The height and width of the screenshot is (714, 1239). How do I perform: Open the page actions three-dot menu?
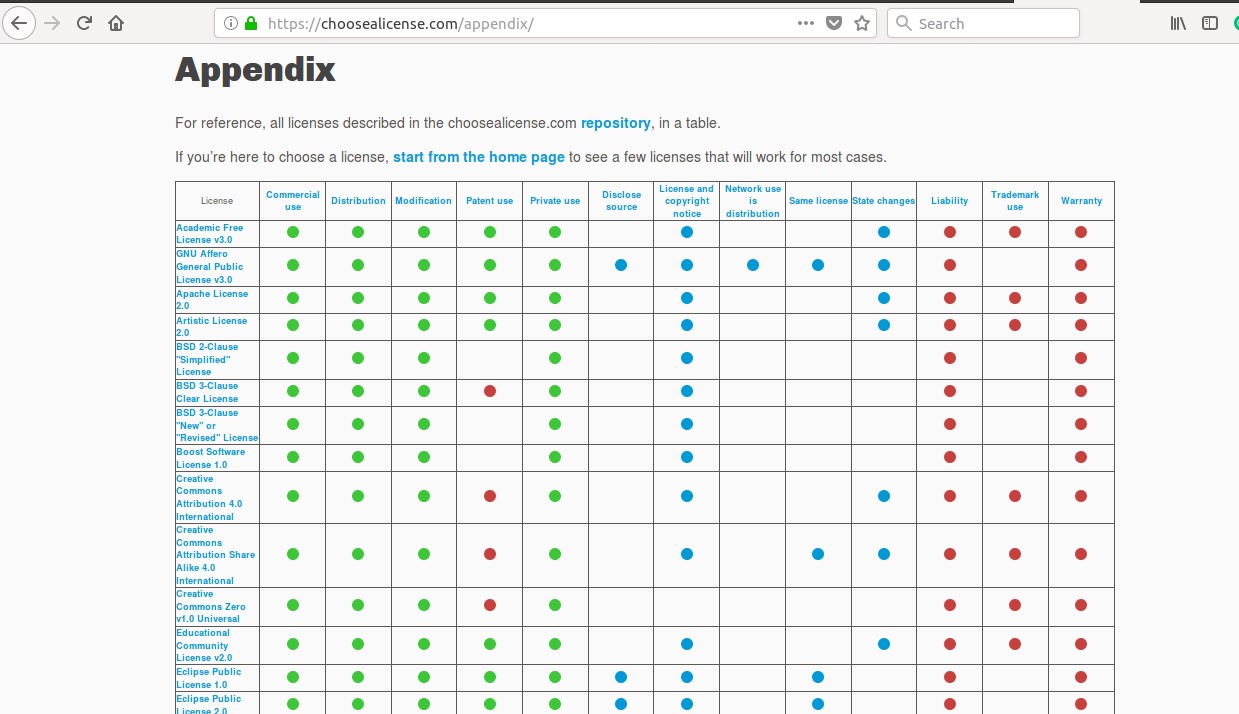806,23
